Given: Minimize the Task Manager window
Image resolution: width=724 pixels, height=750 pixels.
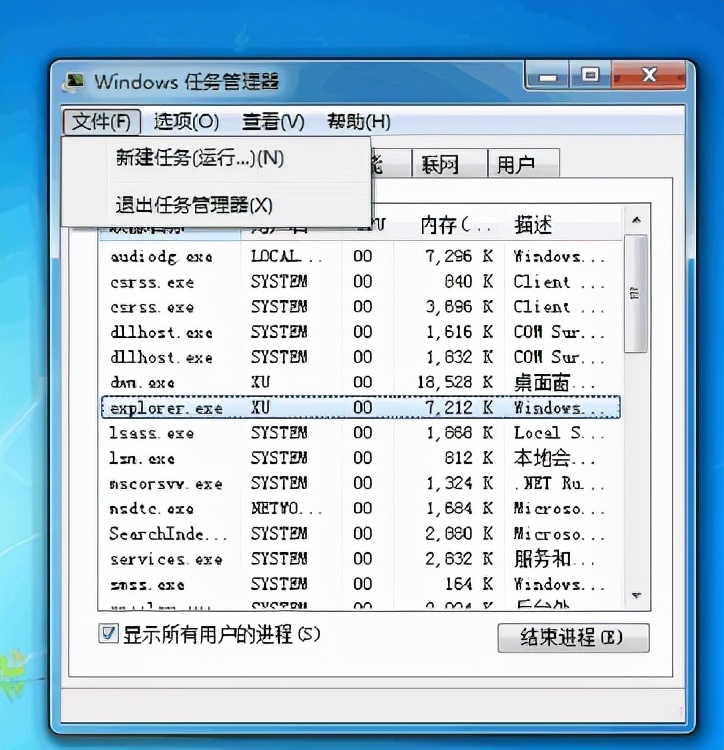Looking at the screenshot, I should coord(548,76).
